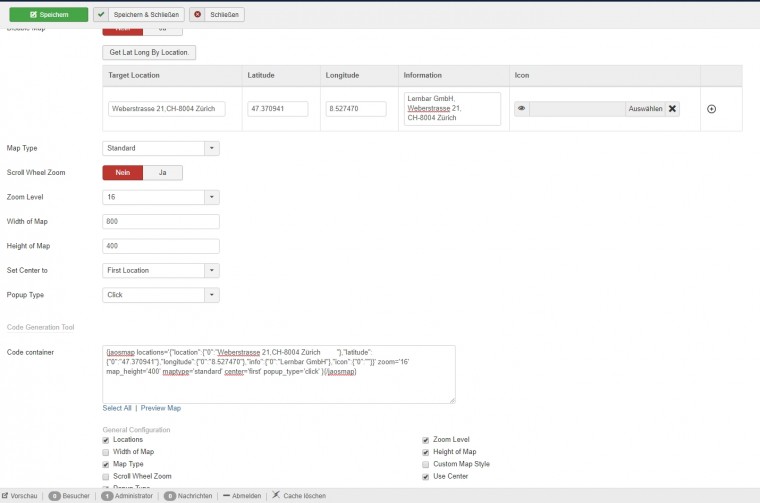Add a new location row with plus icon
760x503 pixels.
711,109
